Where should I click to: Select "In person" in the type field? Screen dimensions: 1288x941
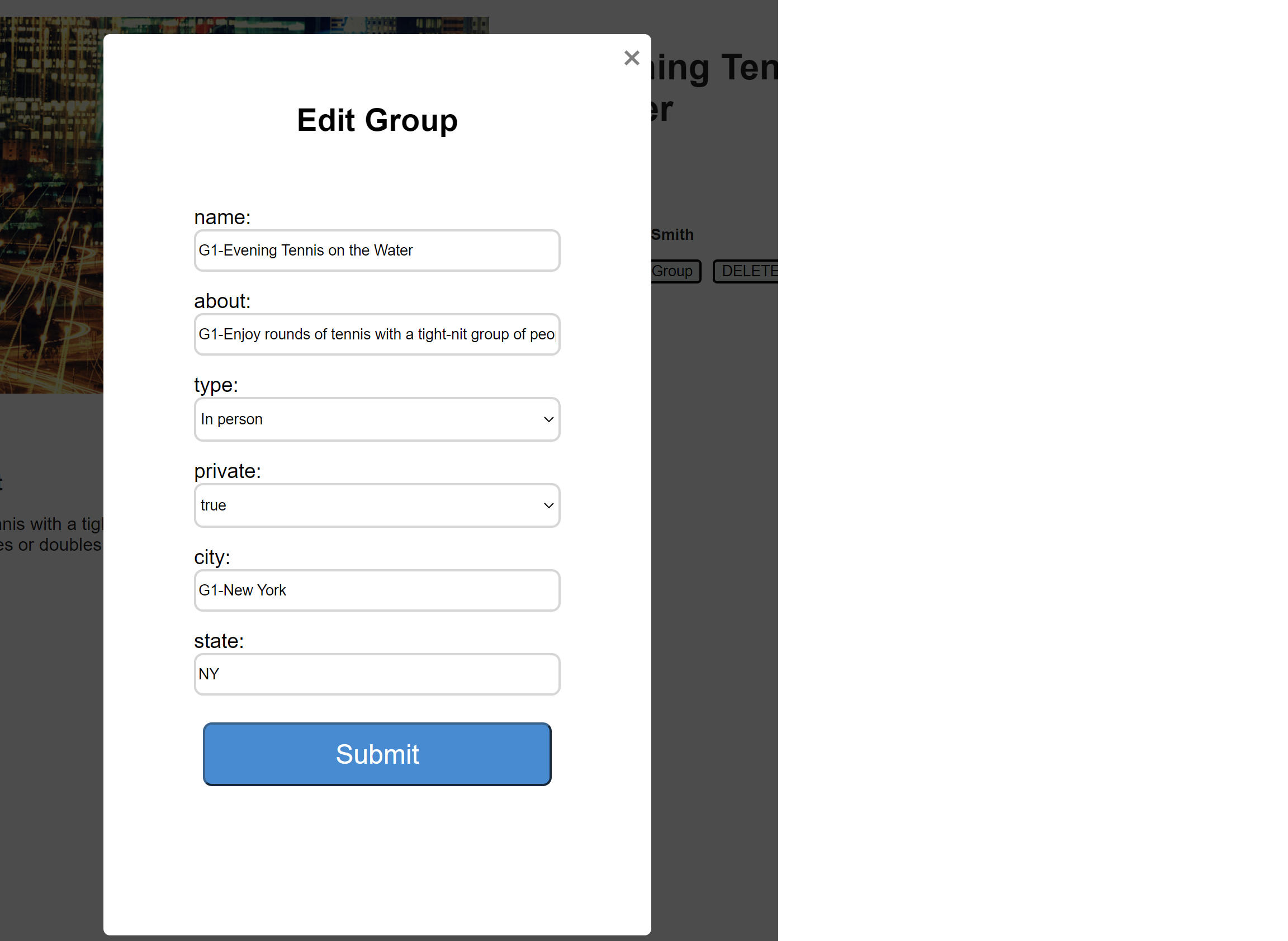click(x=376, y=419)
